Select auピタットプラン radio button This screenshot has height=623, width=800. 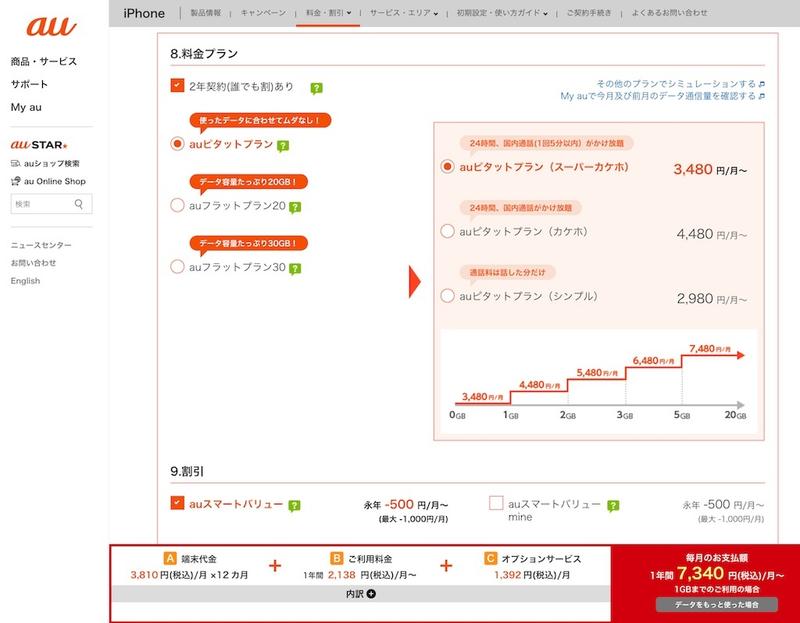click(x=177, y=144)
